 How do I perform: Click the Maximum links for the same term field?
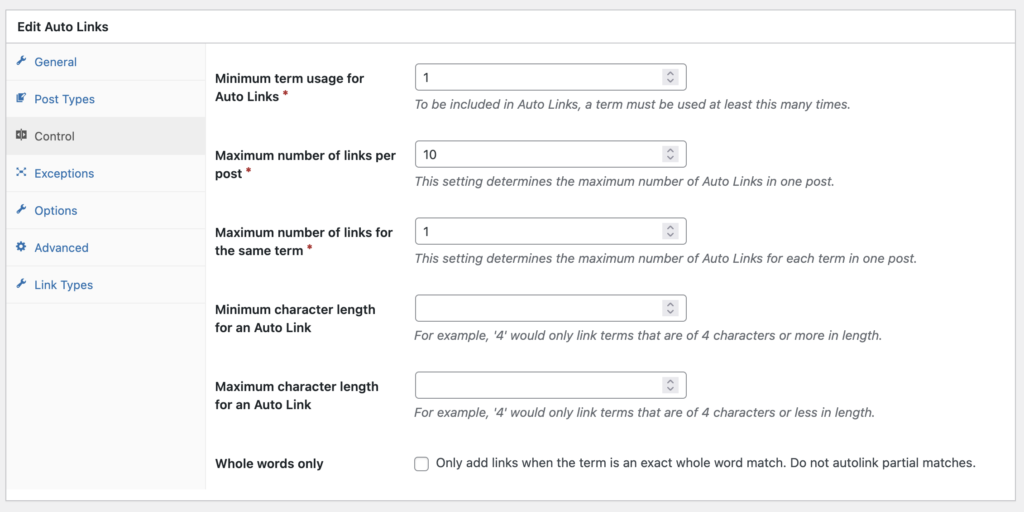(x=551, y=231)
